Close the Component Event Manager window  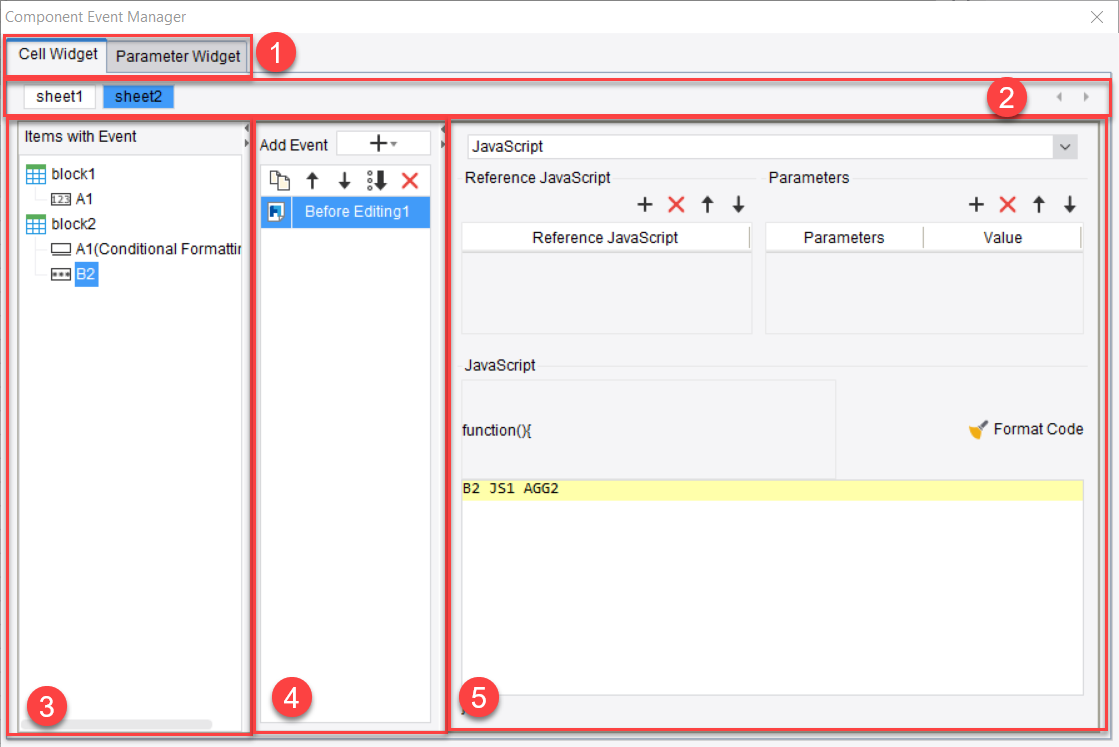(1097, 17)
